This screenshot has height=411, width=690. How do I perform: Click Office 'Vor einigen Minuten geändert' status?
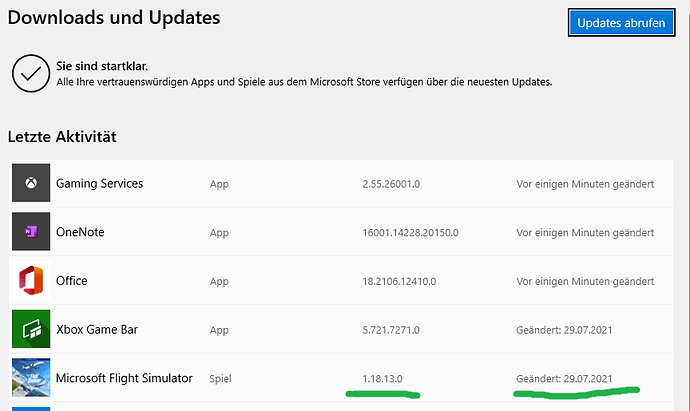pos(585,281)
